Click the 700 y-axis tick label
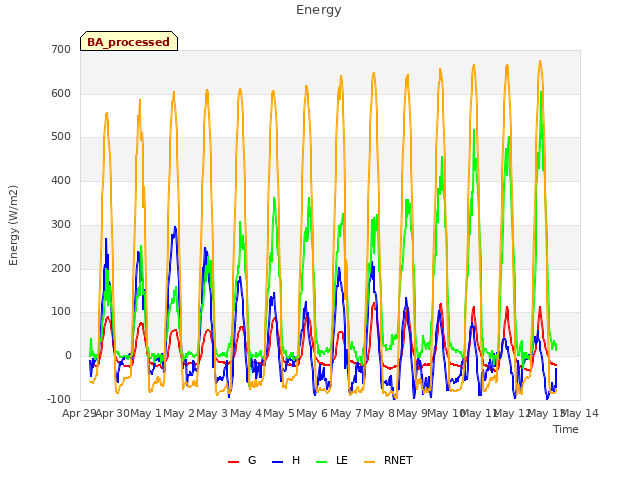Viewport: 640px width, 480px height. (x=61, y=49)
